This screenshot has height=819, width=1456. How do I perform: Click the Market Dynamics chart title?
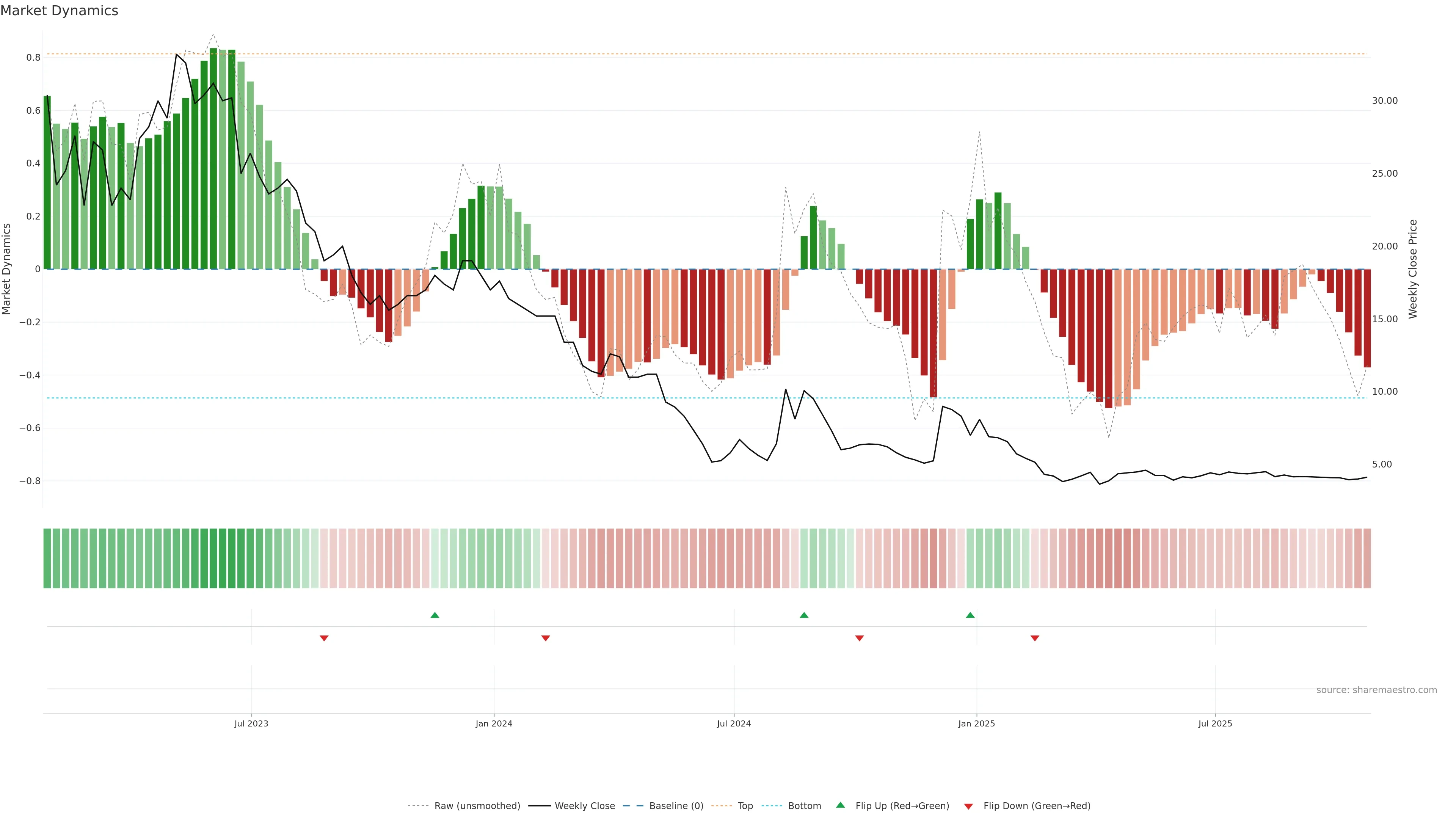click(60, 11)
